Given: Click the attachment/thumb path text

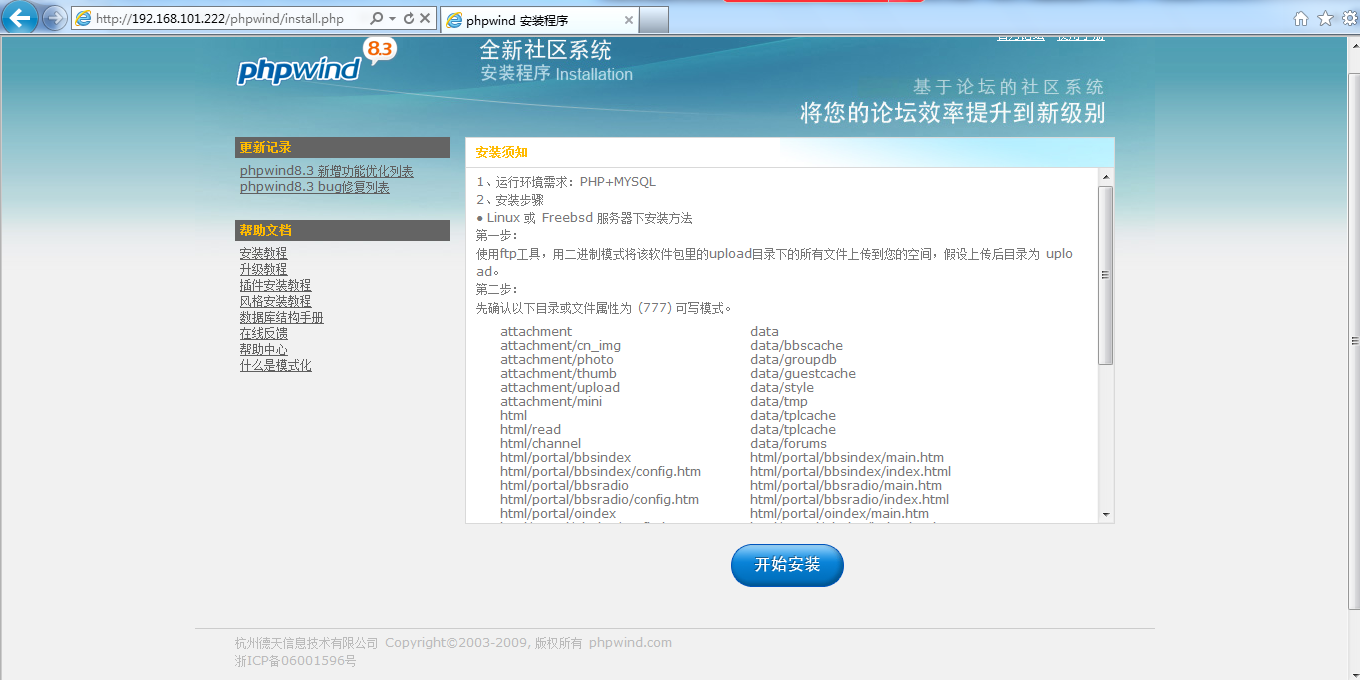Looking at the screenshot, I should click(x=558, y=374).
